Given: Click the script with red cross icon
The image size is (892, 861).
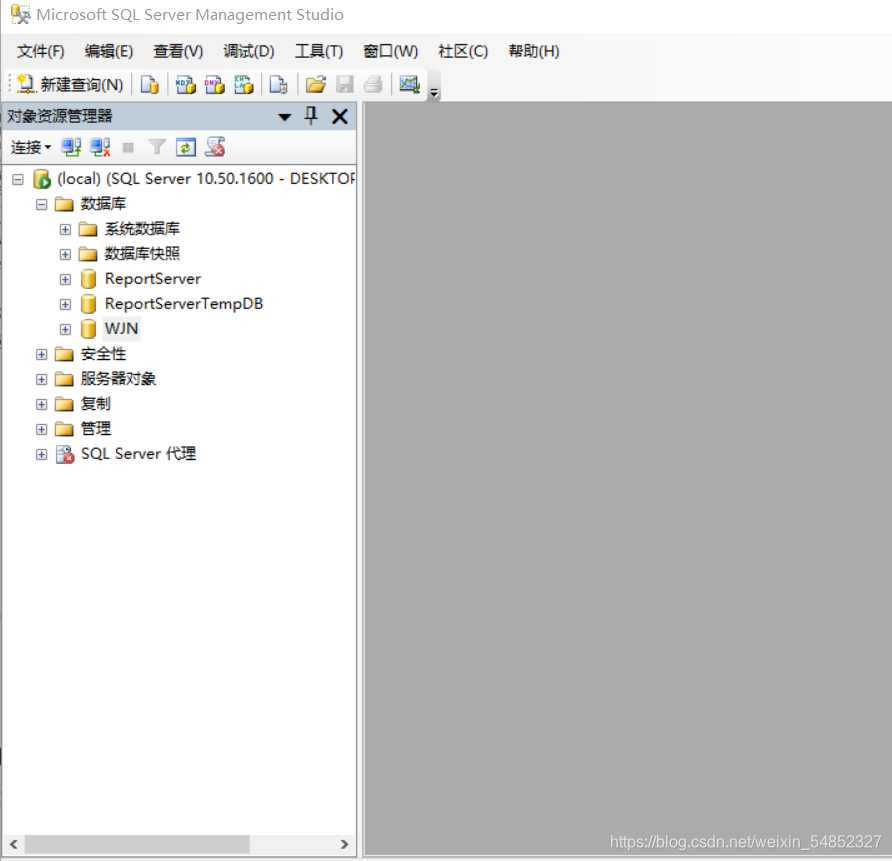Looking at the screenshot, I should [215, 147].
